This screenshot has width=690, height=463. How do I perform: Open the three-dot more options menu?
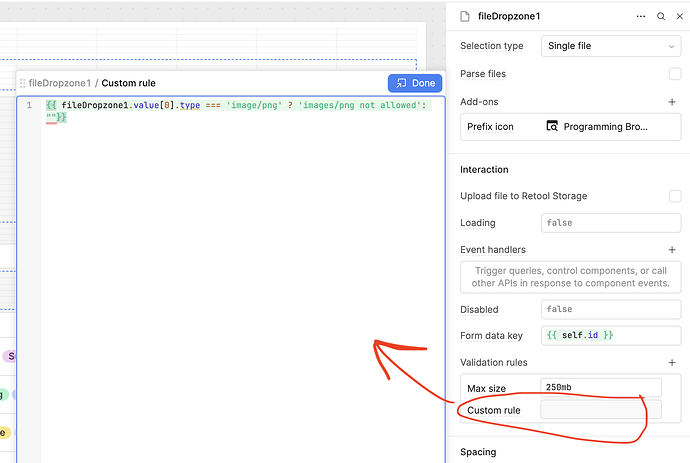(x=640, y=16)
